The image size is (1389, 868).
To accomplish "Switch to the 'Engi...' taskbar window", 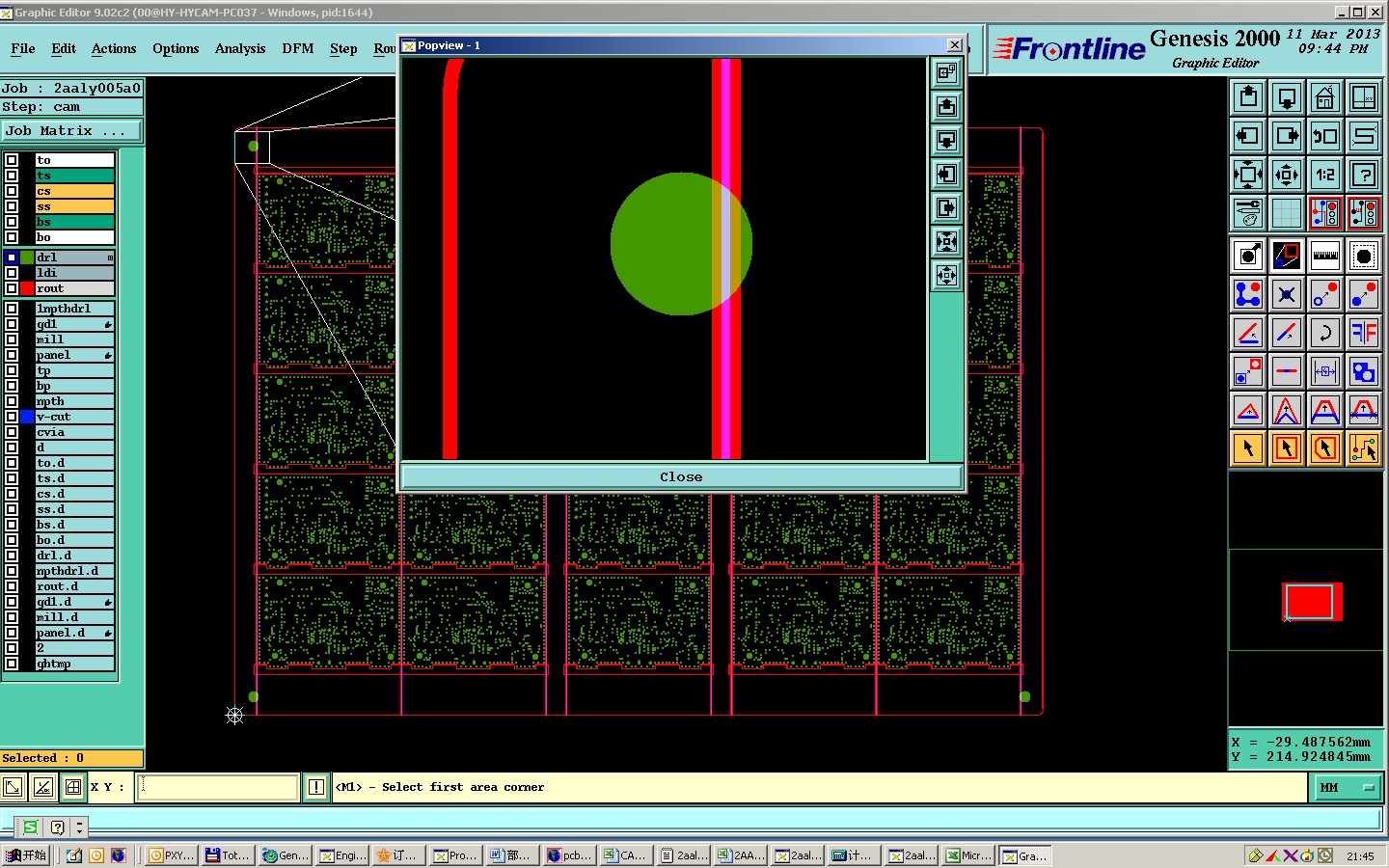I will (342, 855).
